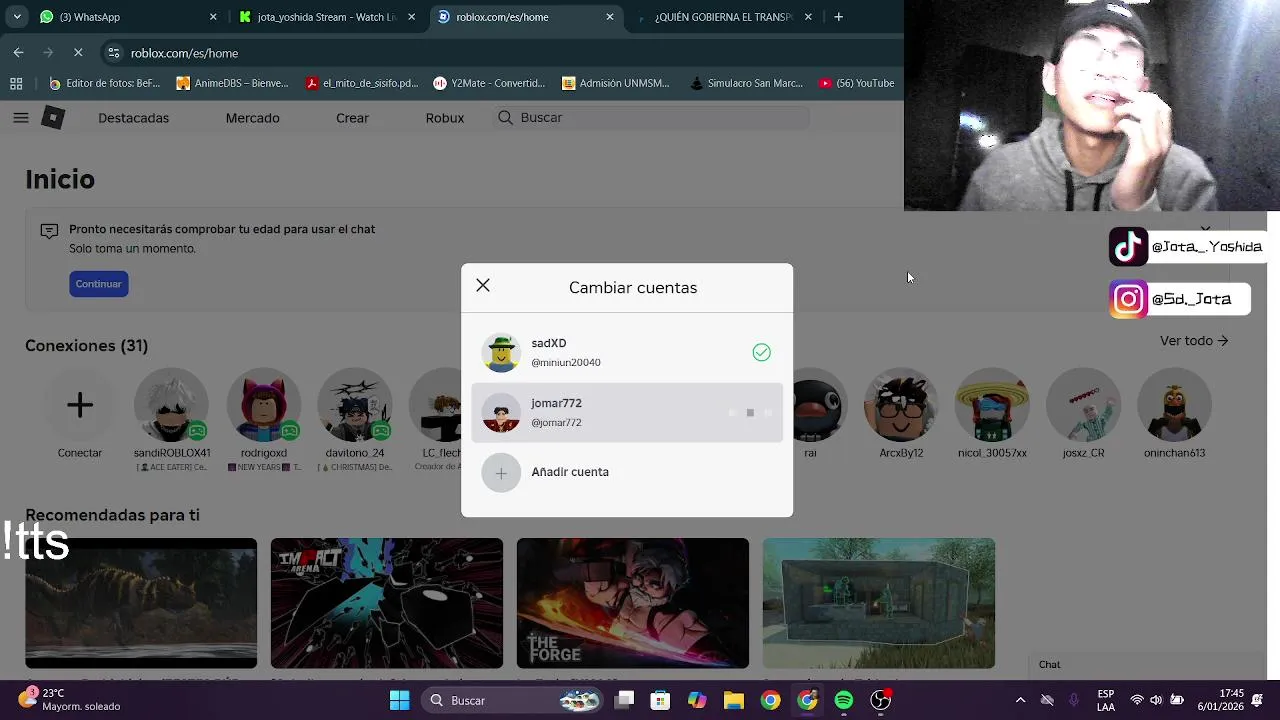Viewport: 1280px width, 720px height.
Task: Open the el_mito_de_sisifo.pdf bookmark
Action: point(362,84)
